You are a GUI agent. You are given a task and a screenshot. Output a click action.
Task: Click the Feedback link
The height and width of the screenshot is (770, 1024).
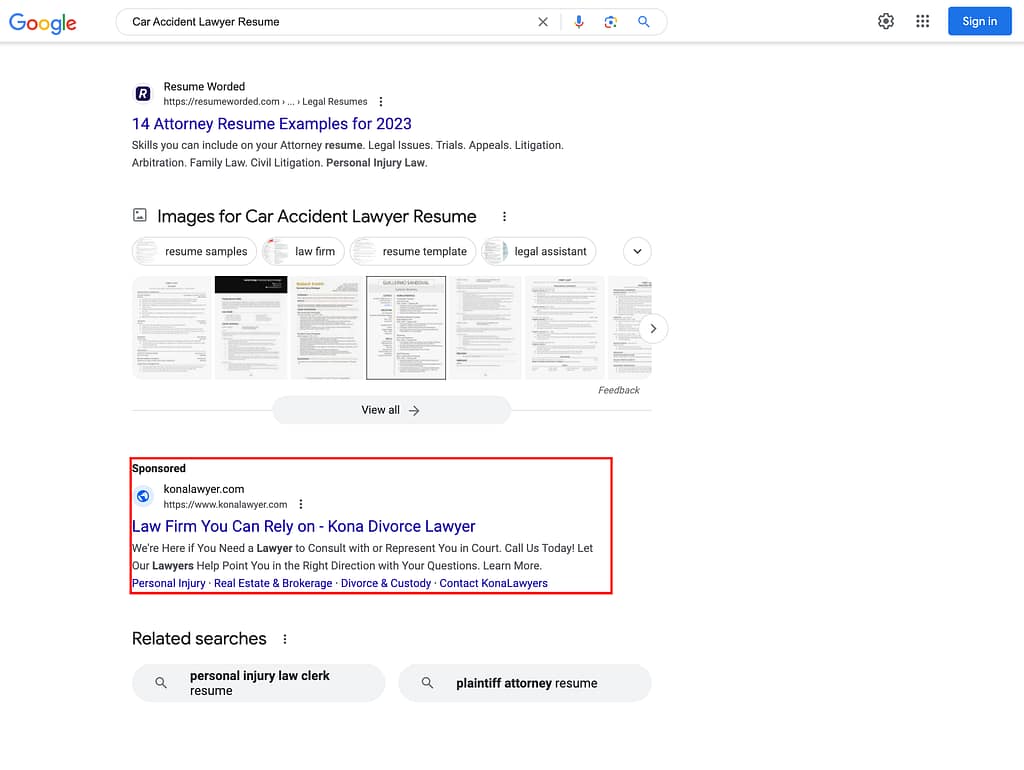click(x=618, y=391)
